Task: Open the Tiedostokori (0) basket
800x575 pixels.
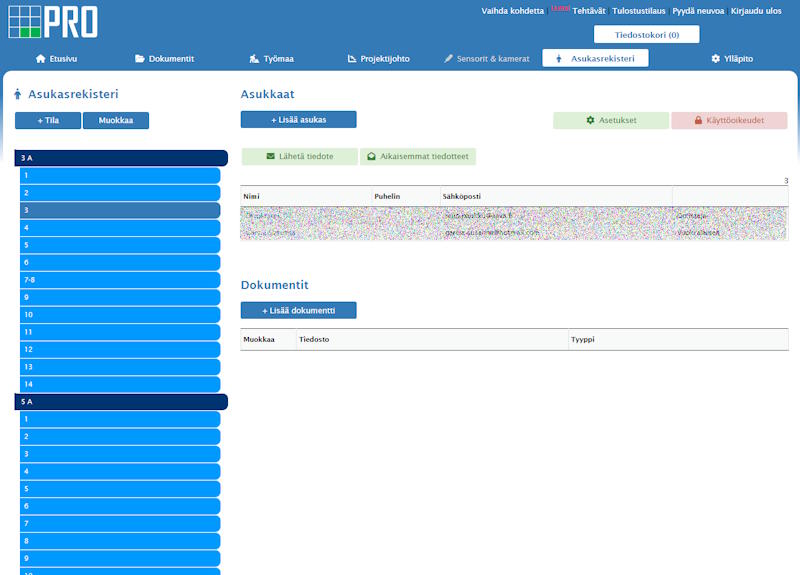Action: click(646, 35)
